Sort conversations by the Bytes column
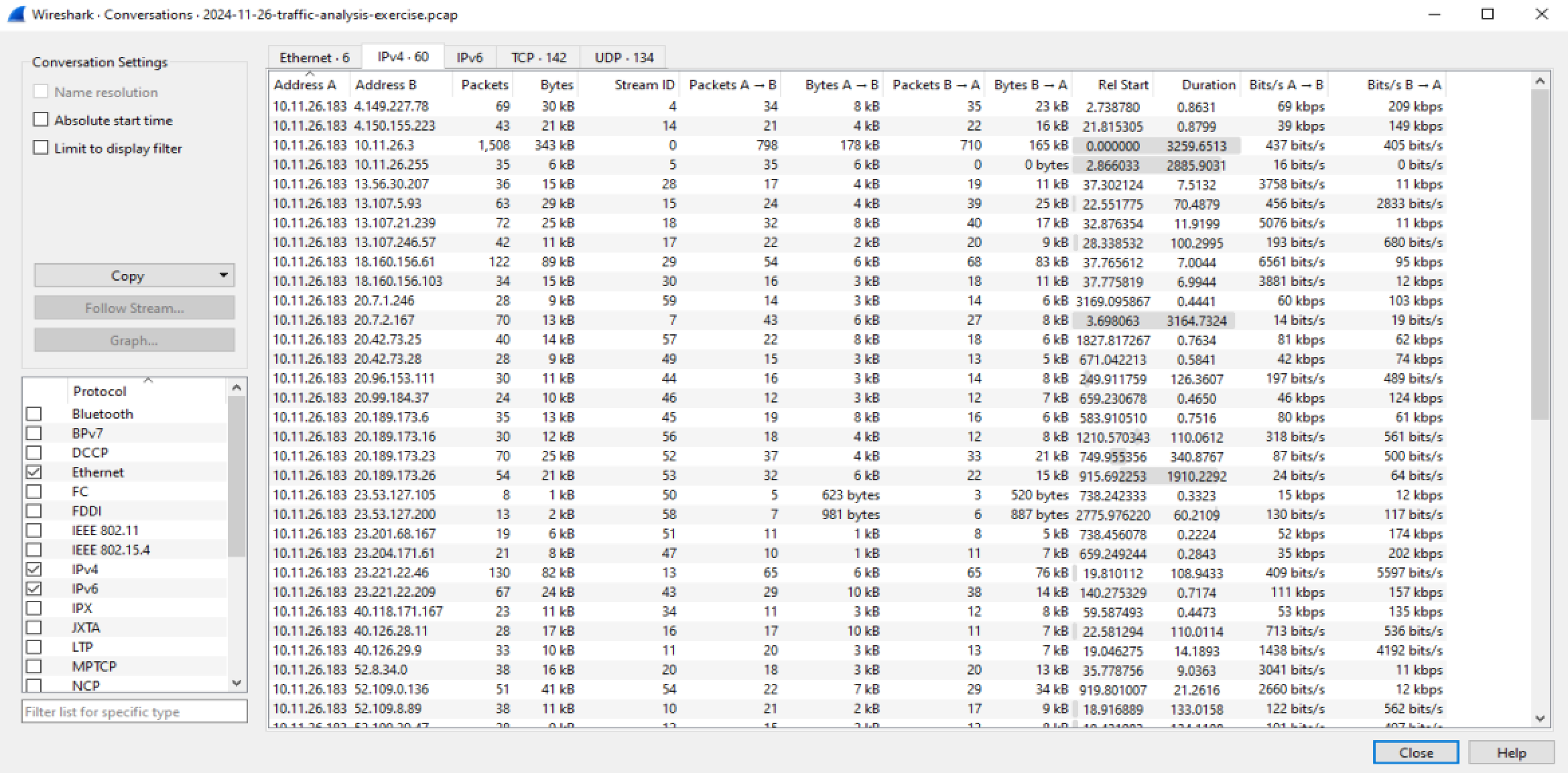The width and height of the screenshot is (1568, 773). point(557,84)
